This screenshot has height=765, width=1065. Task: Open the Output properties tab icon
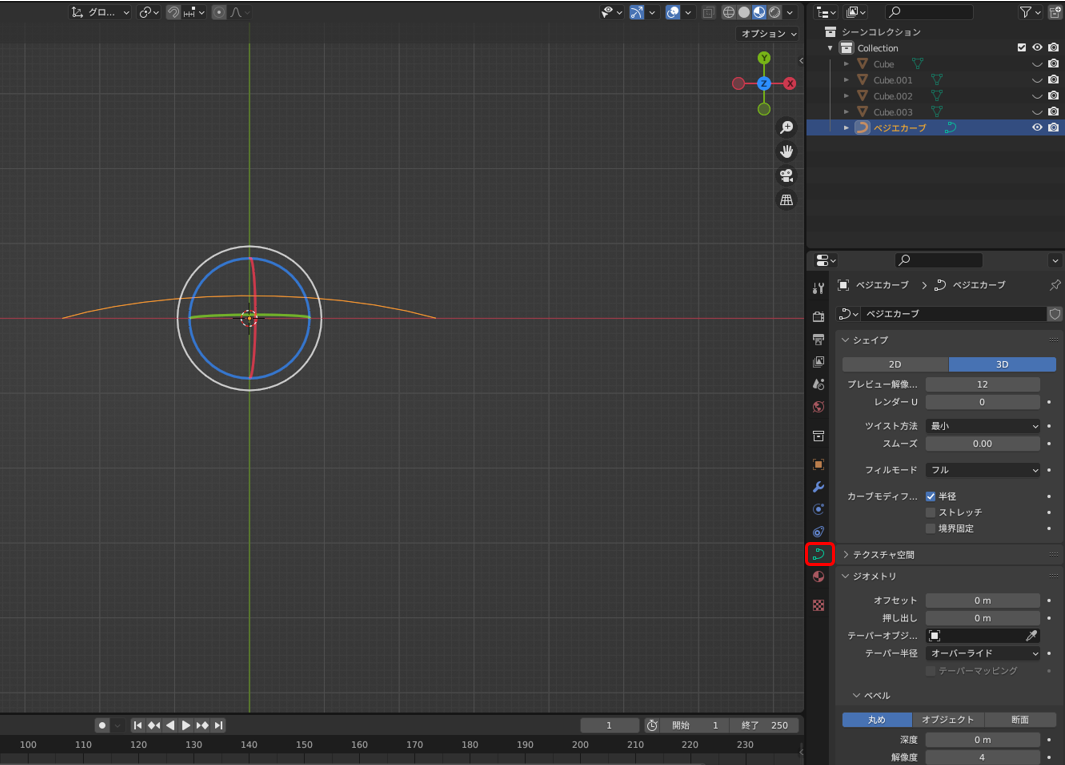pyautogui.click(x=818, y=339)
